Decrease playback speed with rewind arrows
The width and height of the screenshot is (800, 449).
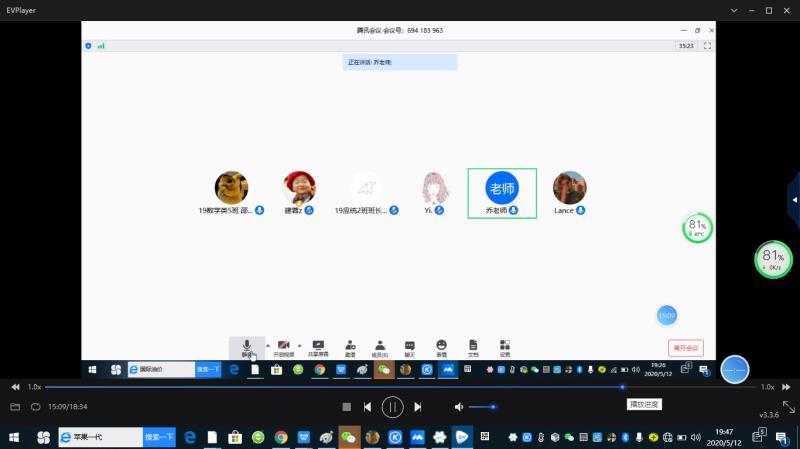[x=15, y=387]
